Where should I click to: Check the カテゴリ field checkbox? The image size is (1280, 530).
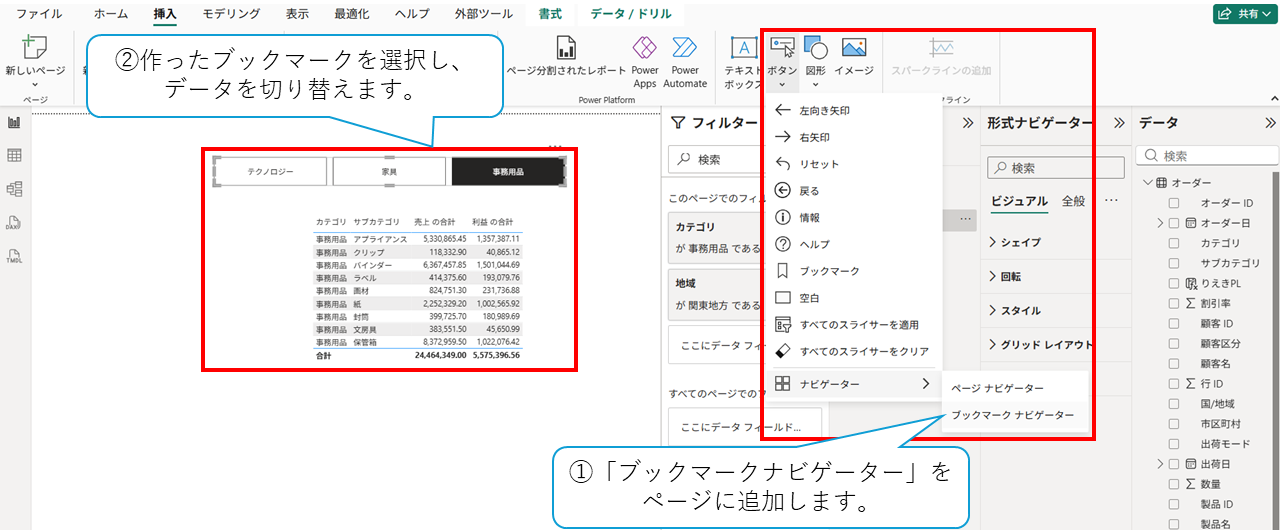click(1174, 243)
